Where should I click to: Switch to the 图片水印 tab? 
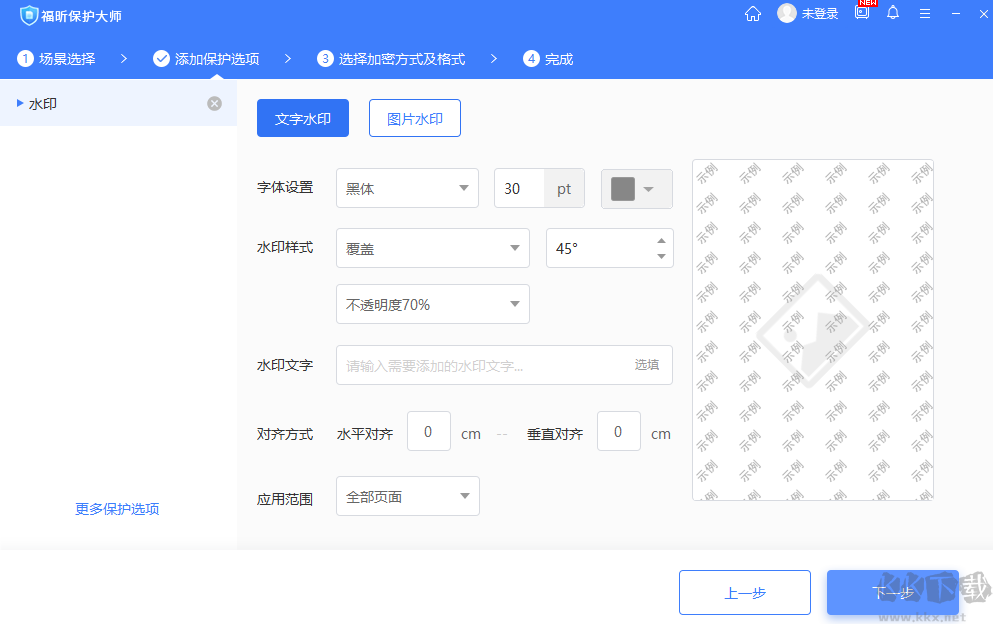pos(414,117)
